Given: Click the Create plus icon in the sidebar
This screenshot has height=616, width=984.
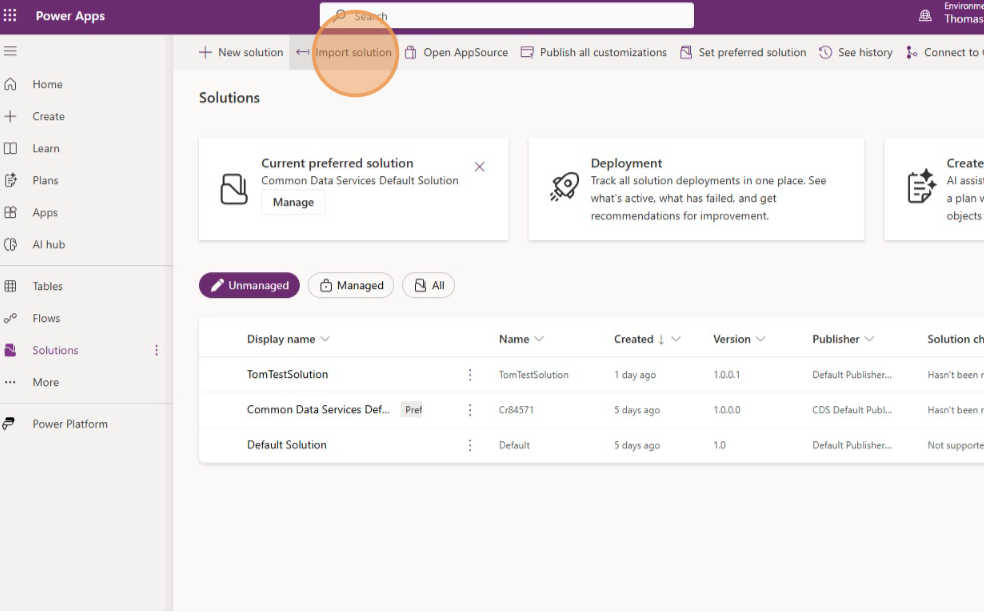Looking at the screenshot, I should tap(10, 116).
